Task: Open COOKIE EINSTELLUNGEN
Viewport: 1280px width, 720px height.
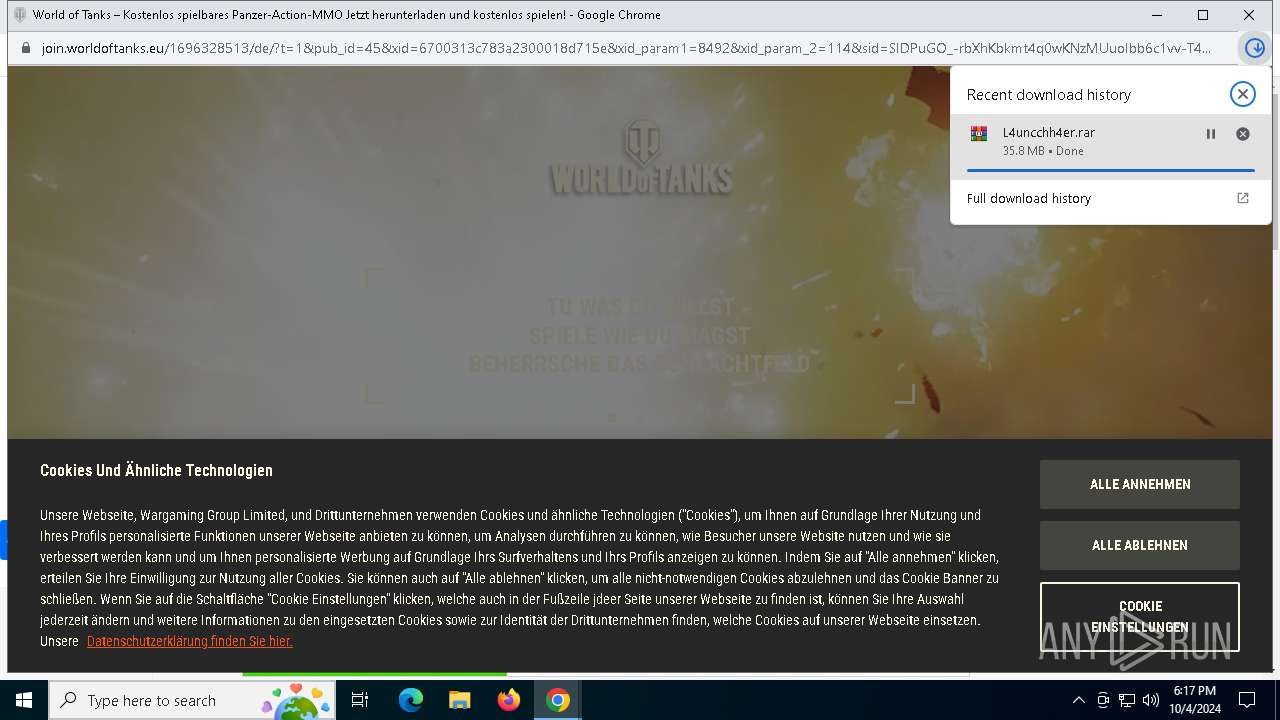Action: point(1140,617)
